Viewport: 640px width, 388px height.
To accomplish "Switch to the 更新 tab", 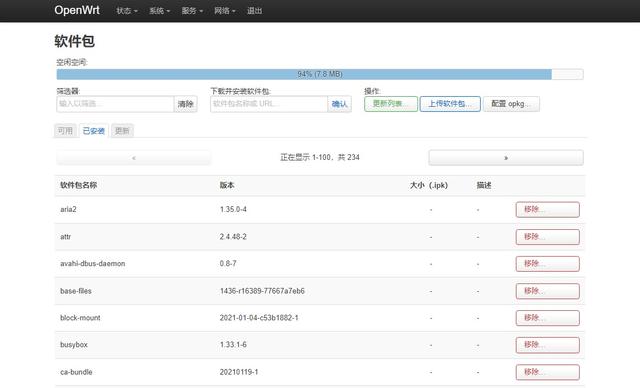I will (x=122, y=131).
